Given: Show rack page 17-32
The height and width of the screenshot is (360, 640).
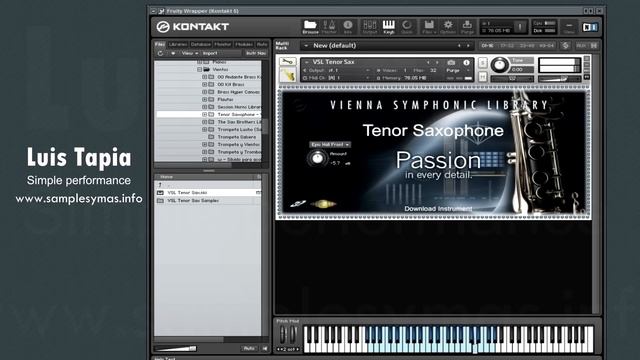Looking at the screenshot, I should coord(507,46).
